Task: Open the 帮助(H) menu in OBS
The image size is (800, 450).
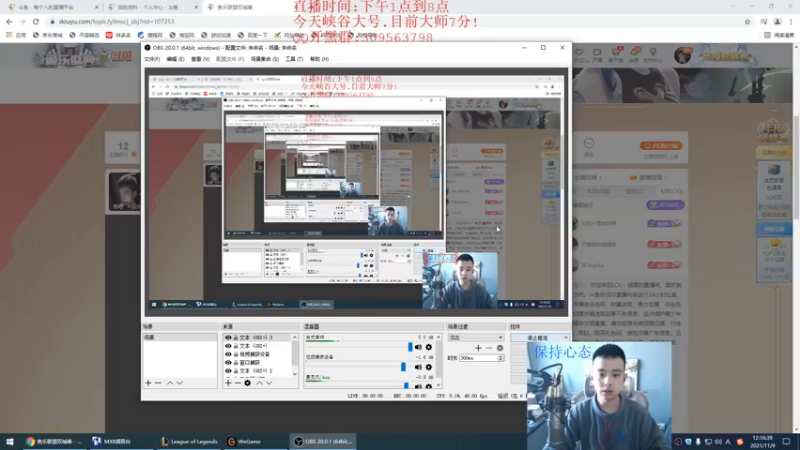Action: pos(319,59)
